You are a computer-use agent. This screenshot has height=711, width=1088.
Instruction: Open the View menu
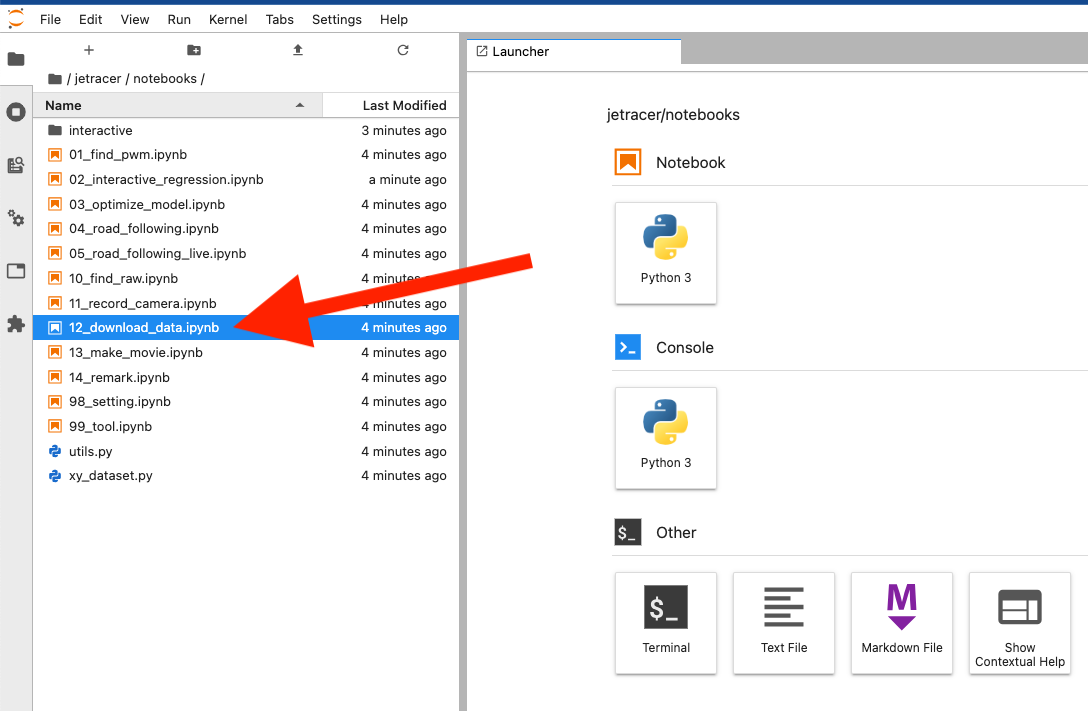pos(135,19)
